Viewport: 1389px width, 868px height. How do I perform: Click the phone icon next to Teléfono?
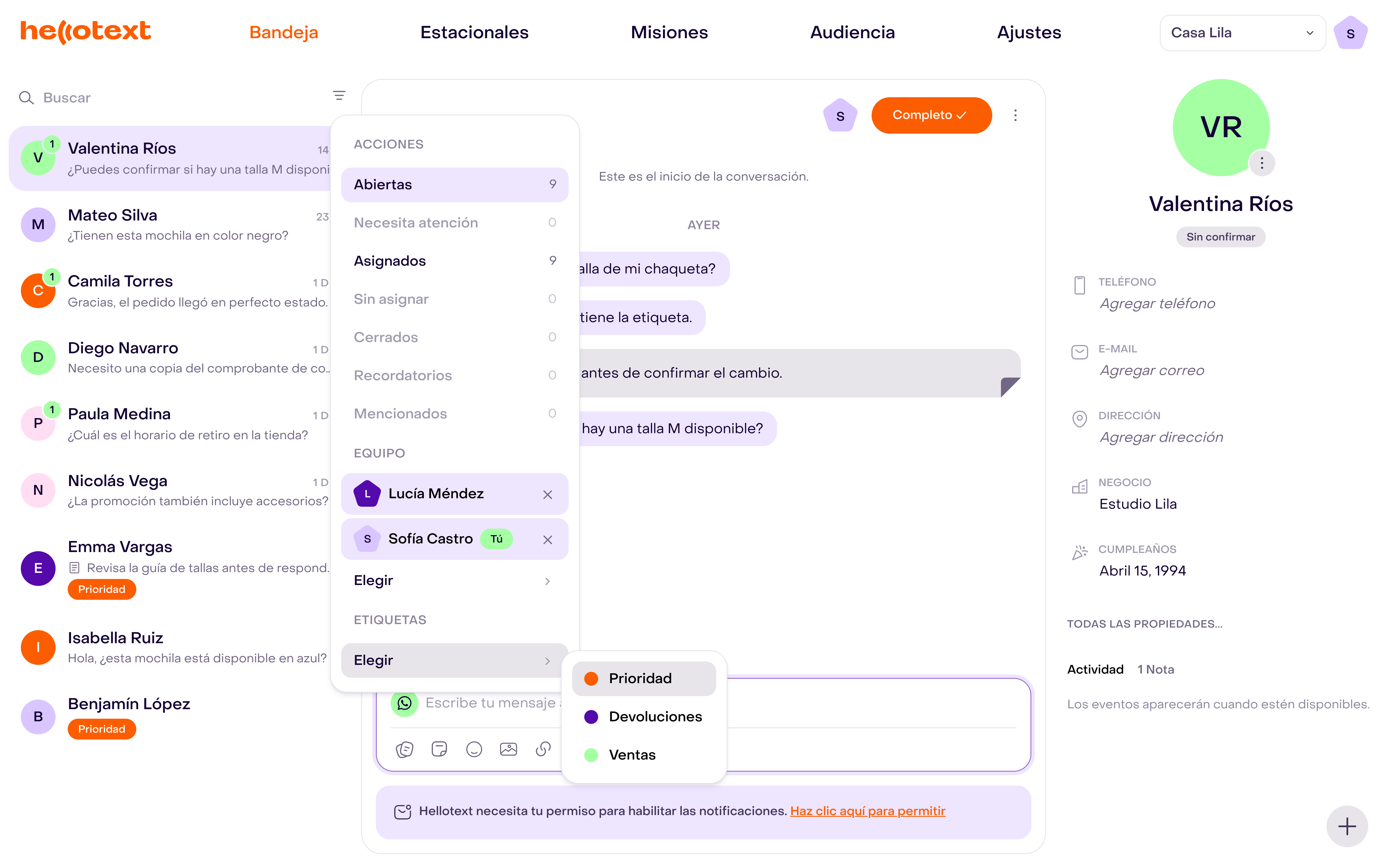click(1080, 285)
